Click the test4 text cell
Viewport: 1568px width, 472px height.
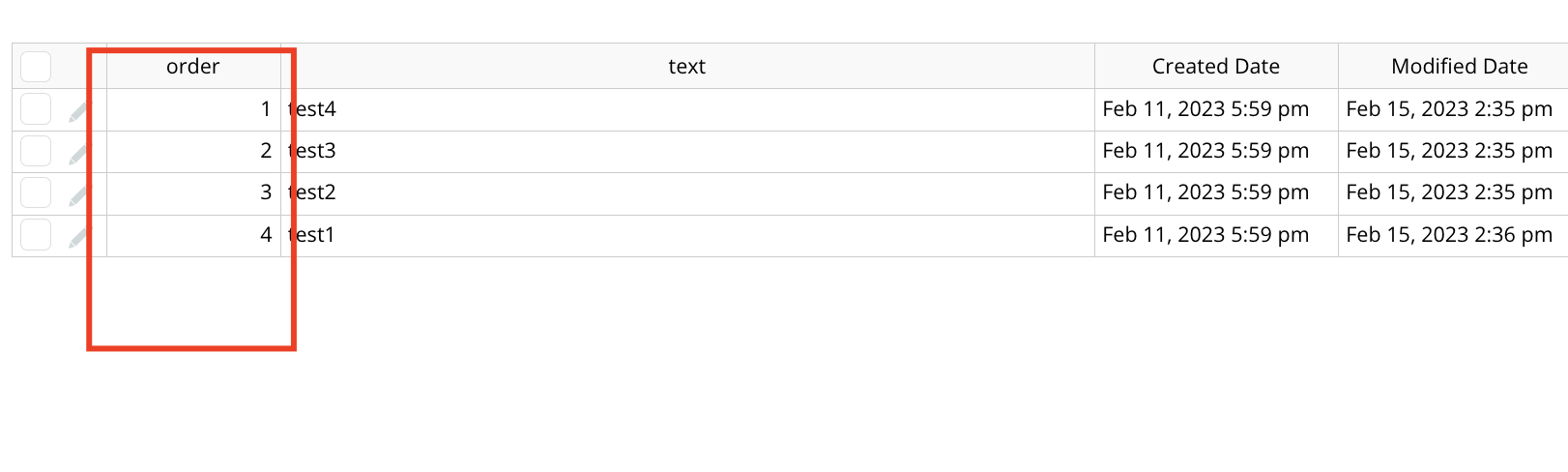(687, 109)
